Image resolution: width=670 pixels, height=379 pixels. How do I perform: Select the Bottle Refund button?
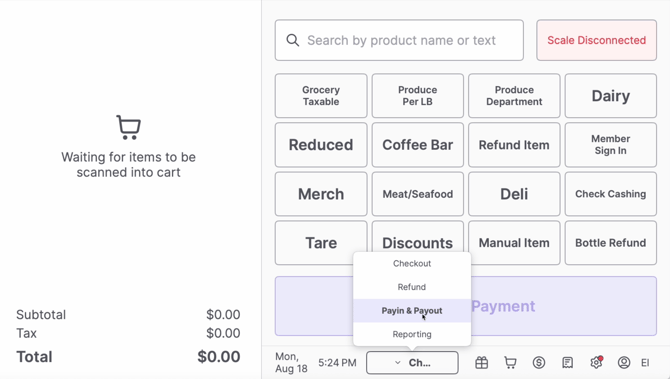[x=611, y=243]
